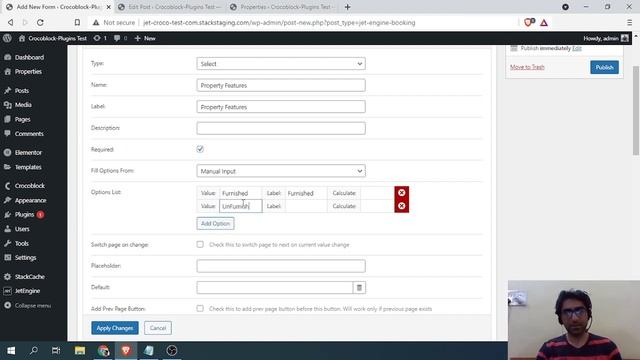Image resolution: width=640 pixels, height=360 pixels.
Task: Open a new browser tab
Action: pyautogui.click(x=347, y=7)
